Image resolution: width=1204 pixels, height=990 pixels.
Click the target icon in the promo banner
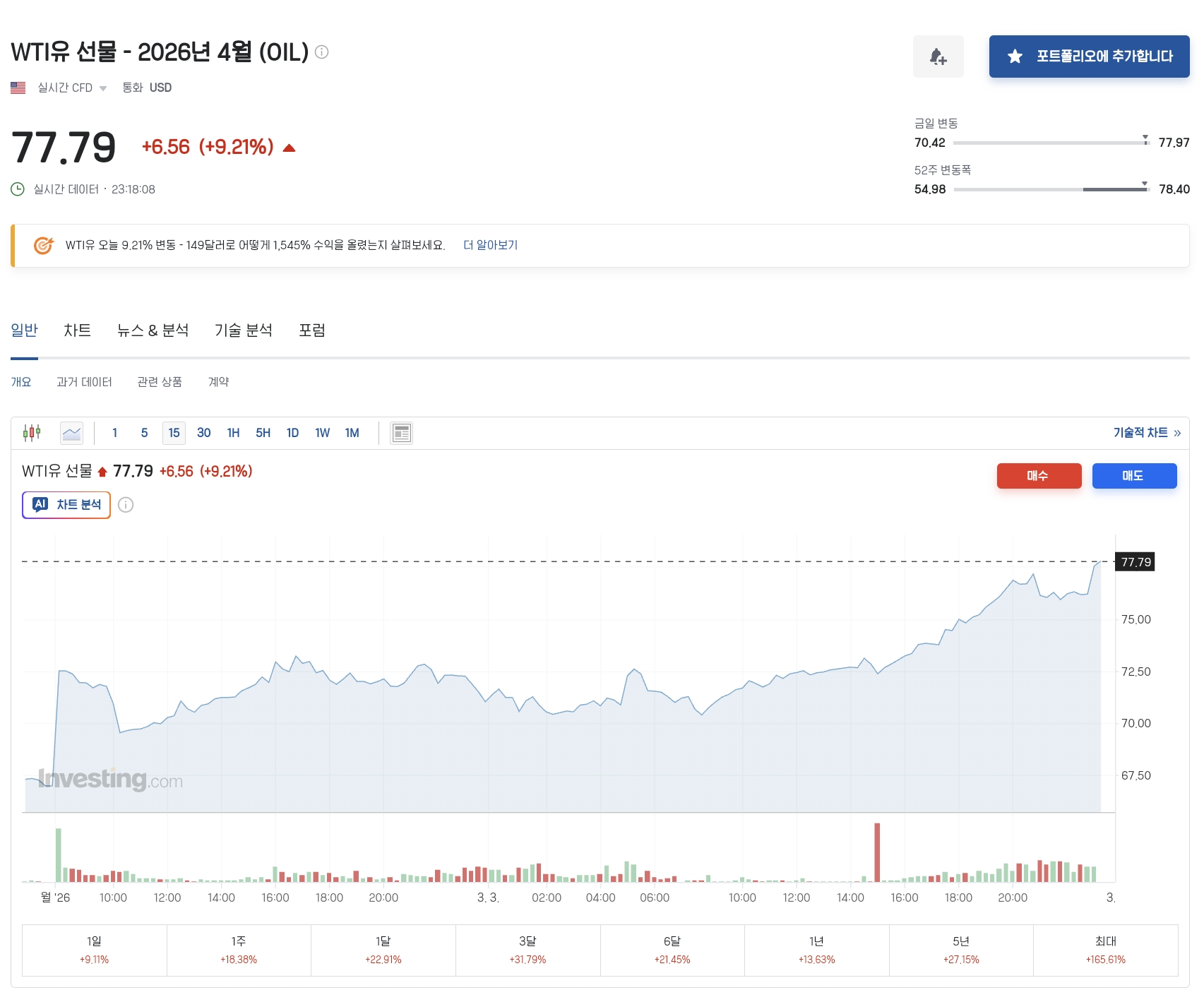click(x=44, y=245)
